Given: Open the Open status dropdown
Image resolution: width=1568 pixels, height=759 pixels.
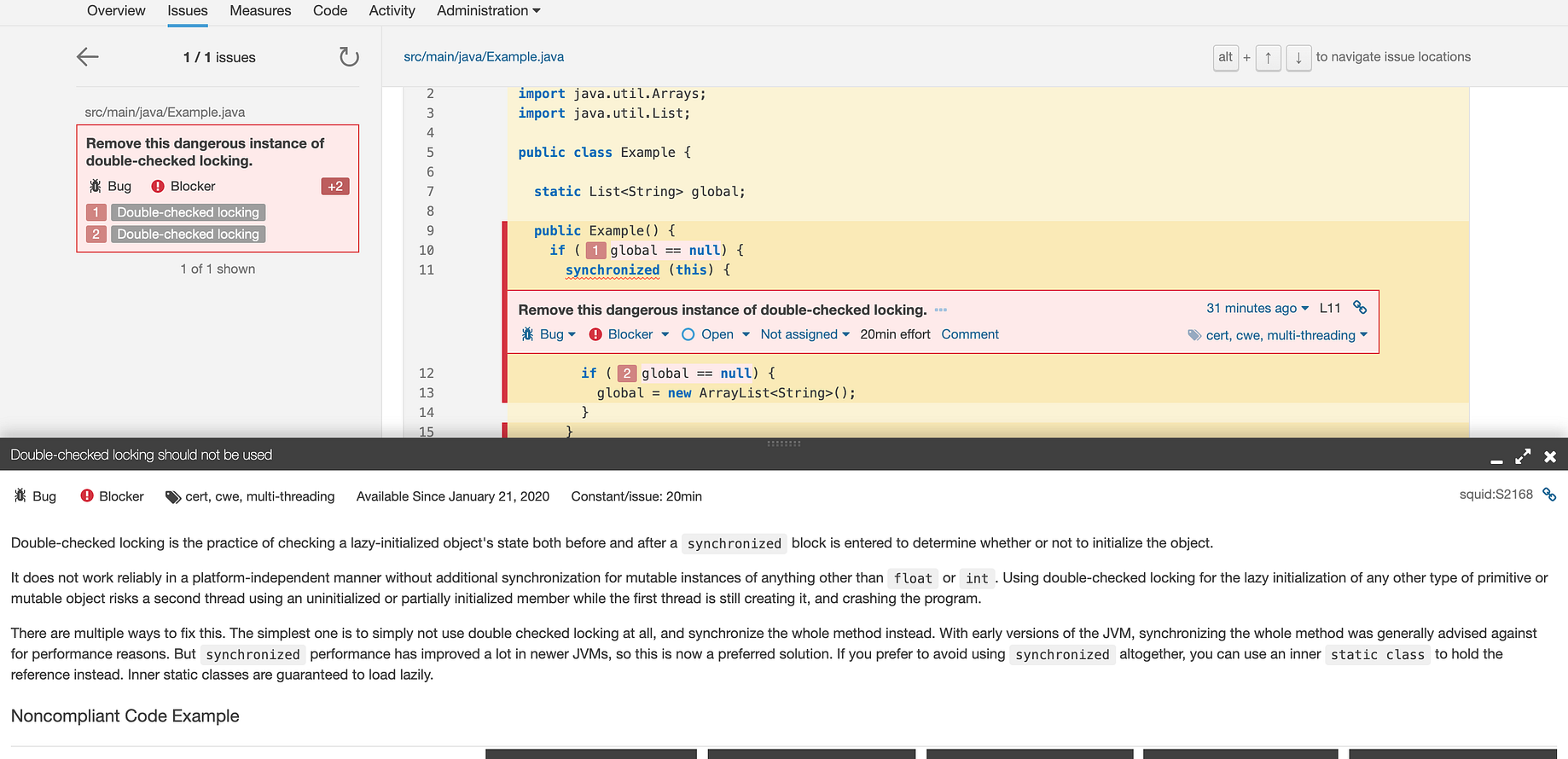Looking at the screenshot, I should tap(716, 334).
